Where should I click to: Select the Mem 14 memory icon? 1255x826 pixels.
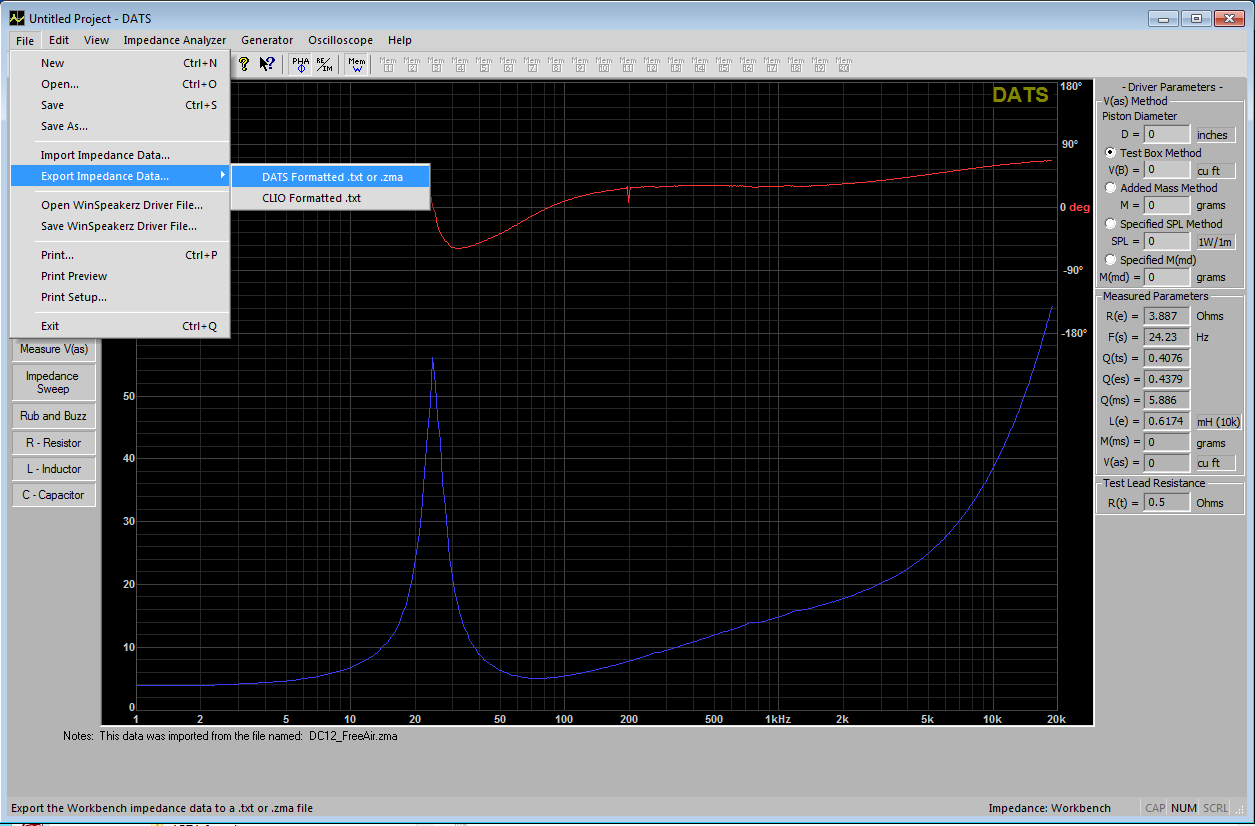click(700, 64)
